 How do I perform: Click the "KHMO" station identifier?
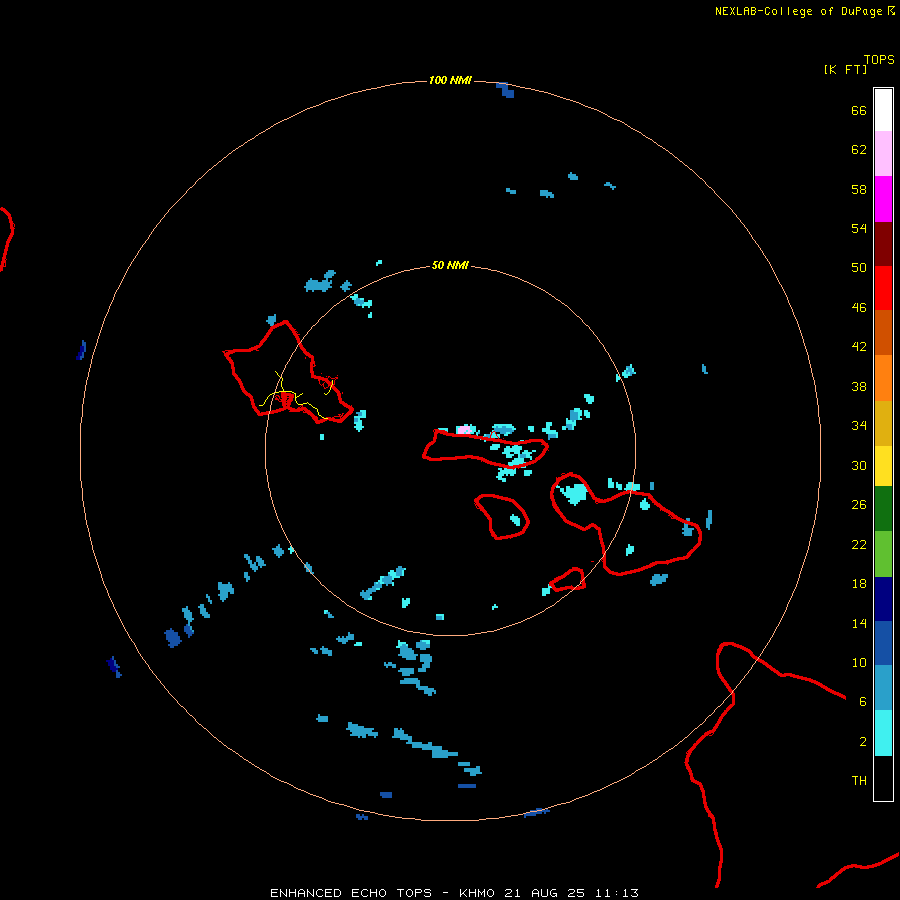[477, 893]
